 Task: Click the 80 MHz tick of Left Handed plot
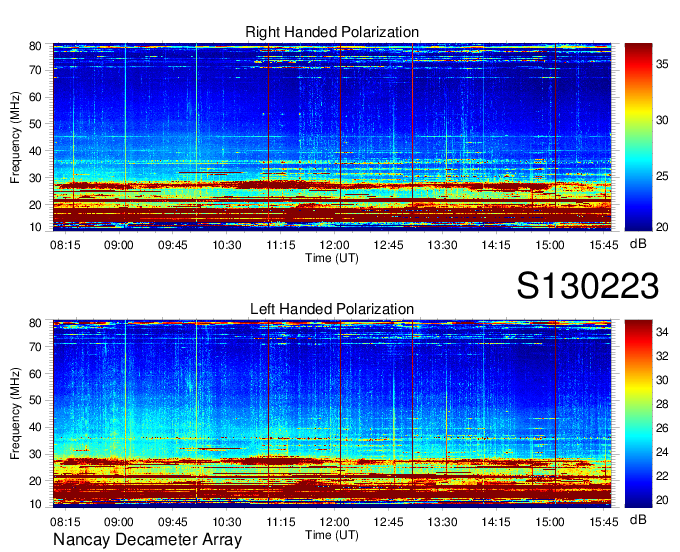click(x=35, y=323)
